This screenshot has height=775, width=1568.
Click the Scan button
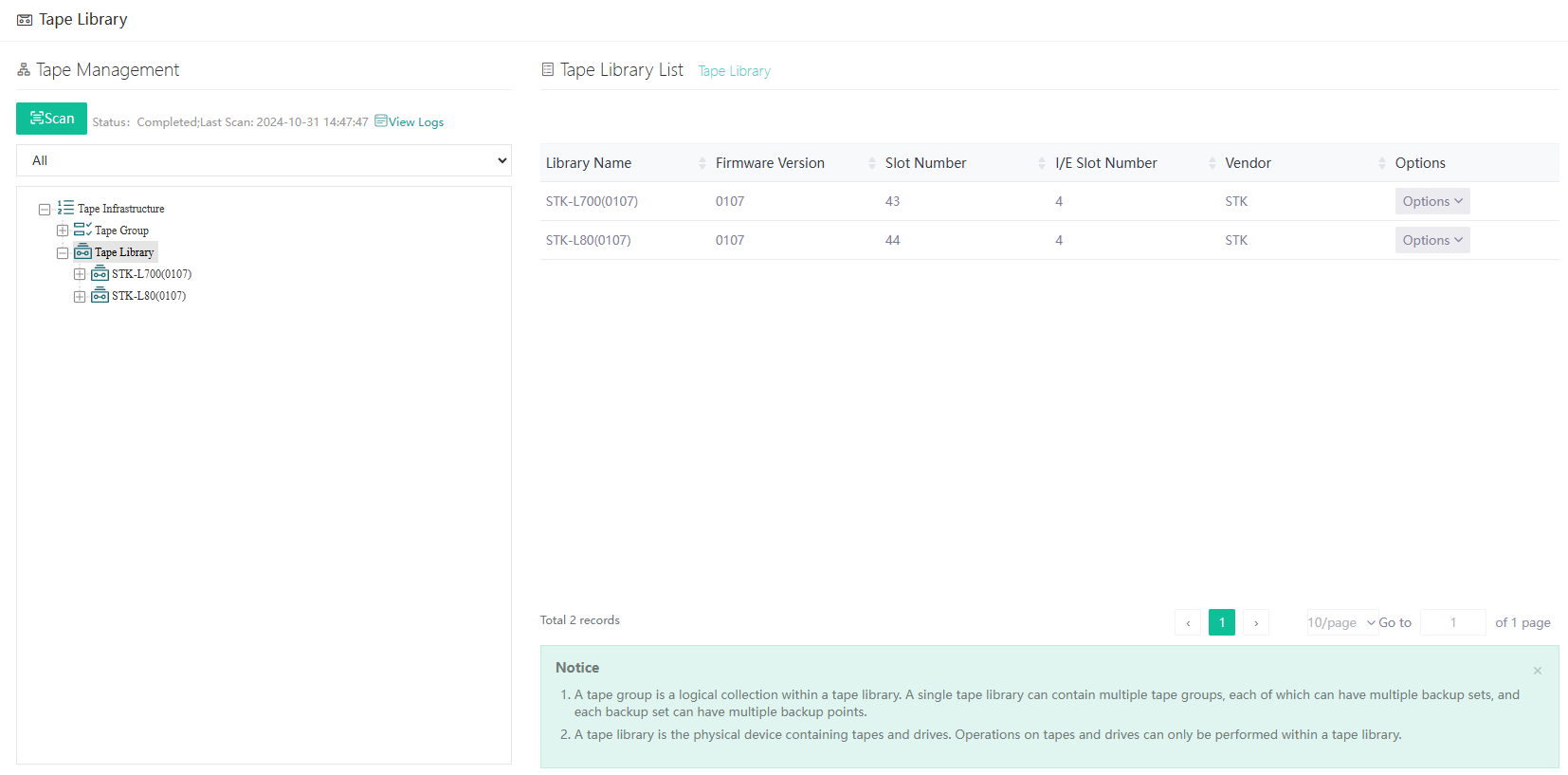point(51,119)
